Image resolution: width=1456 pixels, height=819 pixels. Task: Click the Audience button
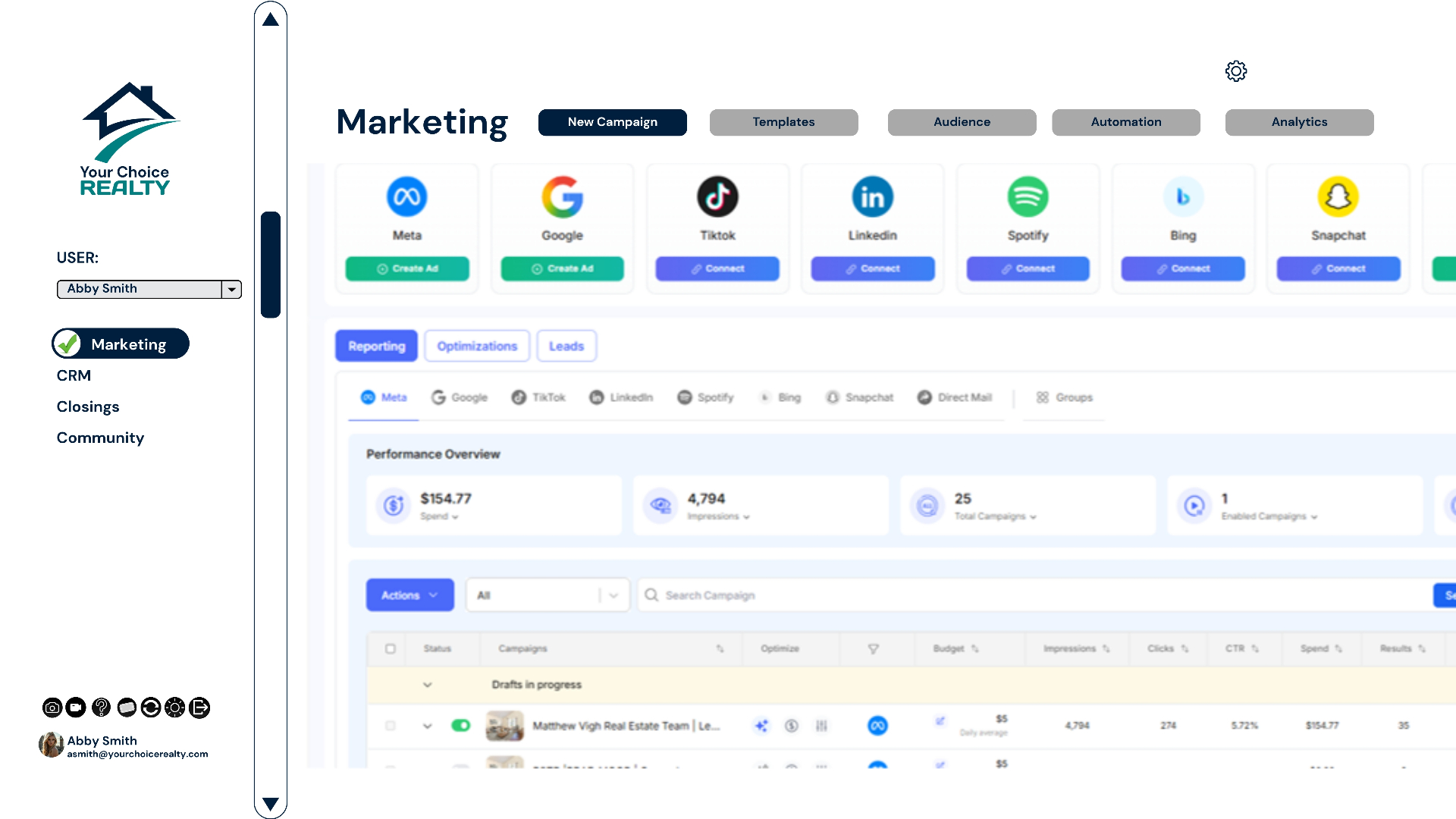point(962,122)
